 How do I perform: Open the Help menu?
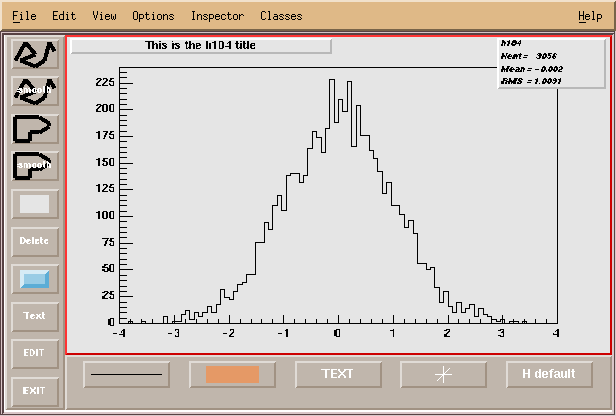click(x=590, y=16)
